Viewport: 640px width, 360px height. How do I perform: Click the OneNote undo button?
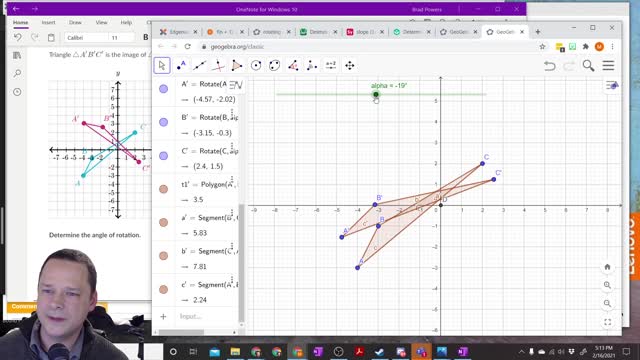point(18,38)
